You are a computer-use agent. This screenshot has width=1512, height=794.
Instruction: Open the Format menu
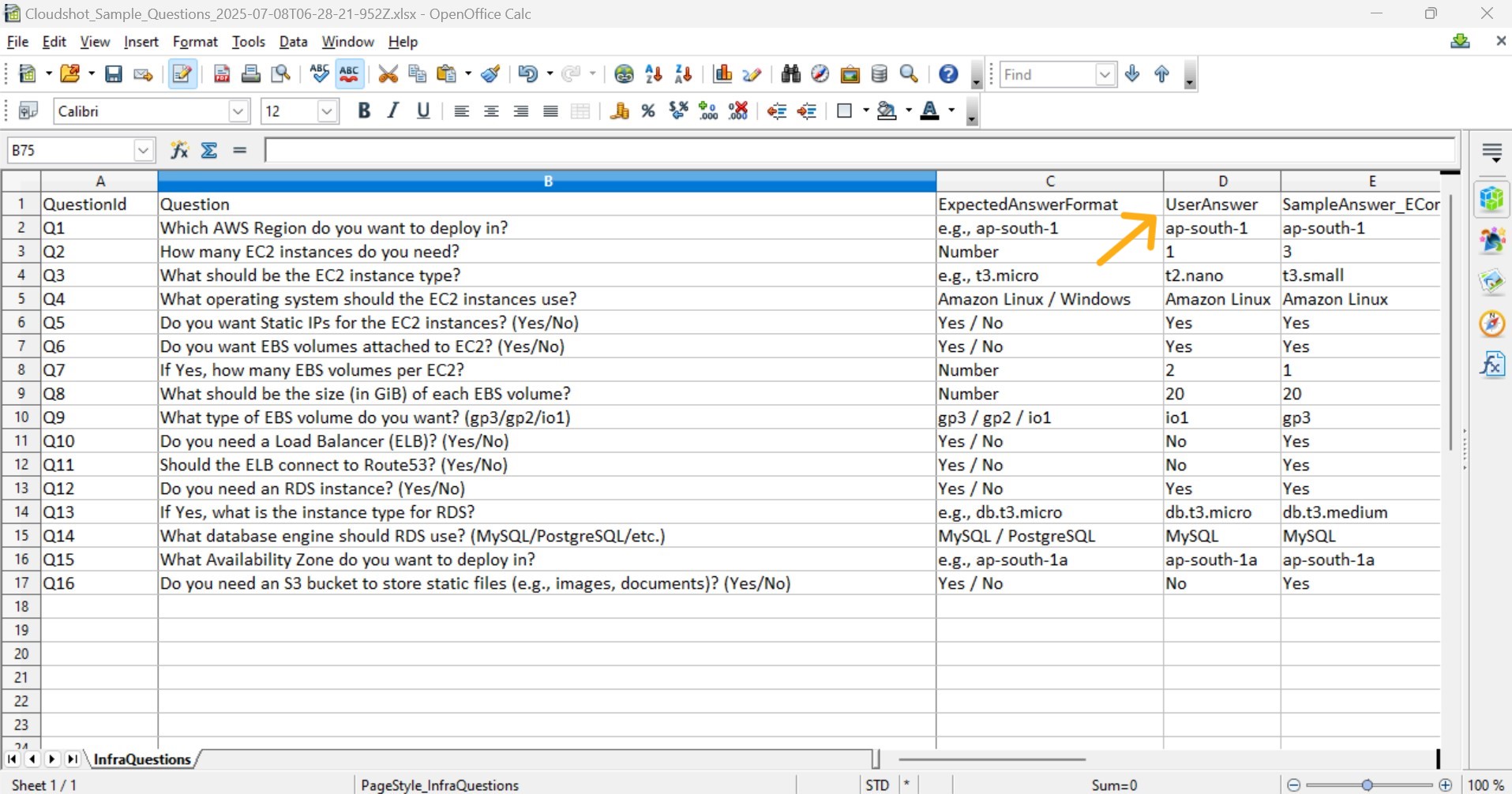pos(195,42)
